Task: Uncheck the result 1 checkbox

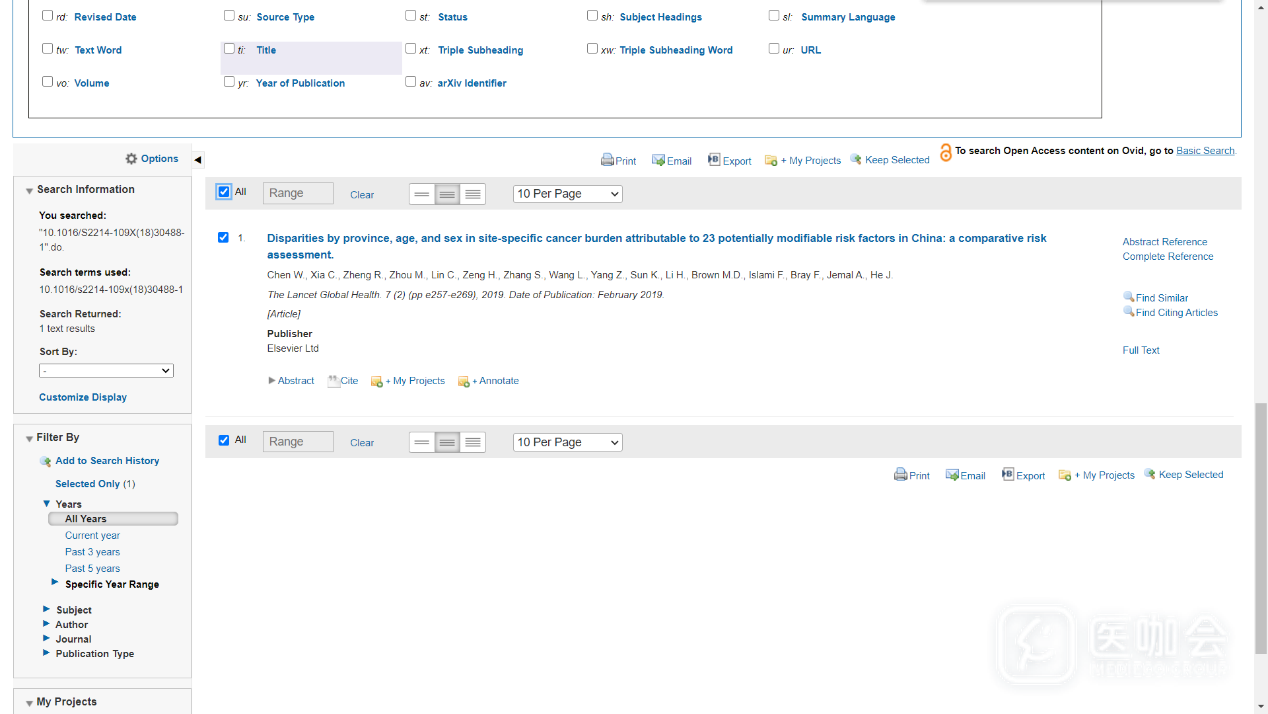Action: (223, 238)
